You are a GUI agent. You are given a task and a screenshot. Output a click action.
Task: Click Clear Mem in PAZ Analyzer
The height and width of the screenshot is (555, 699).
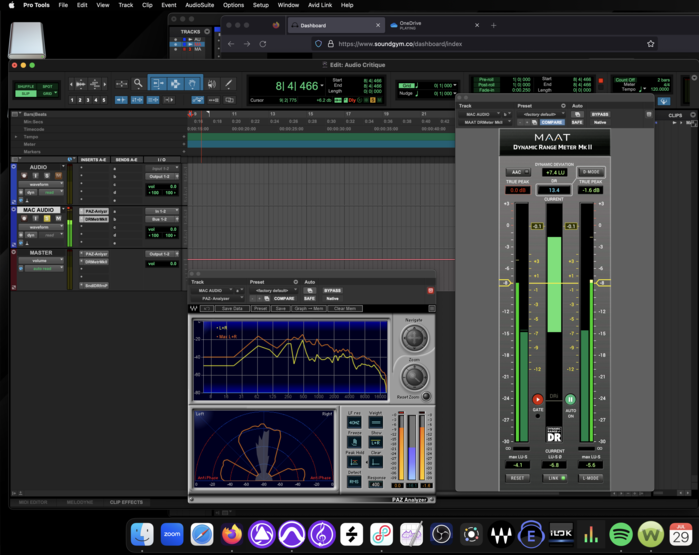[345, 308]
